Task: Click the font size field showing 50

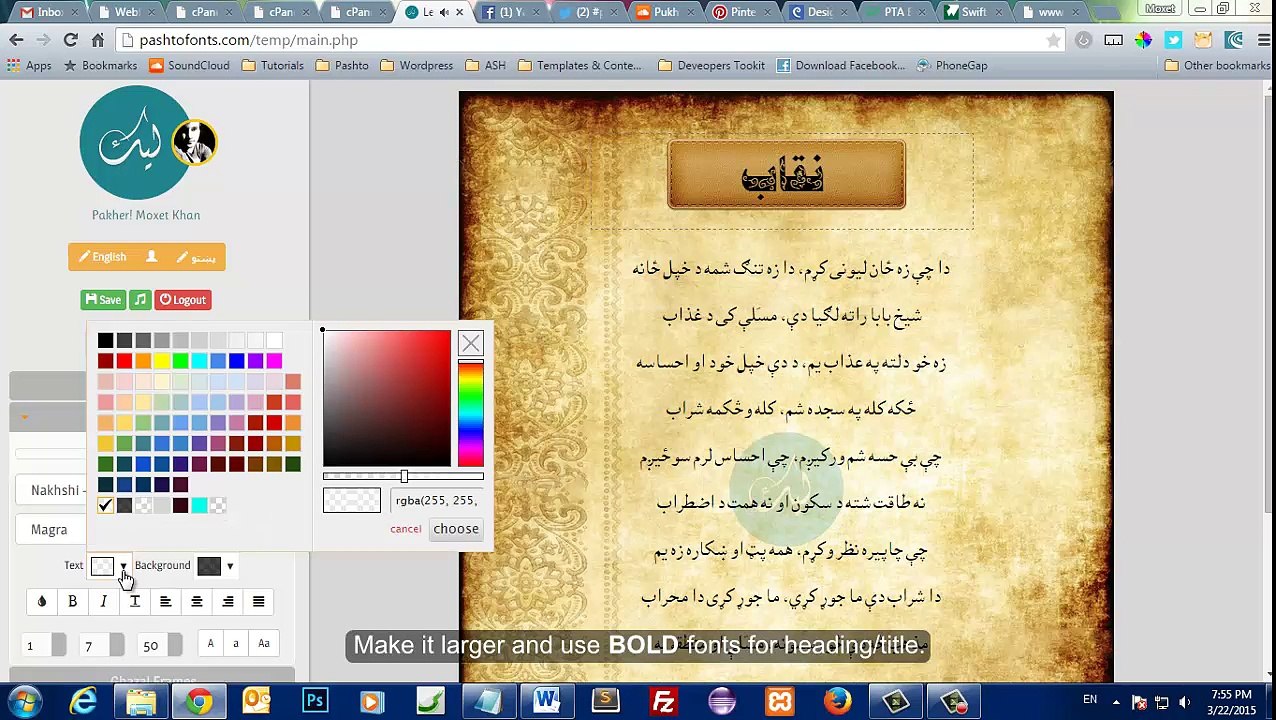Action: pos(151,646)
